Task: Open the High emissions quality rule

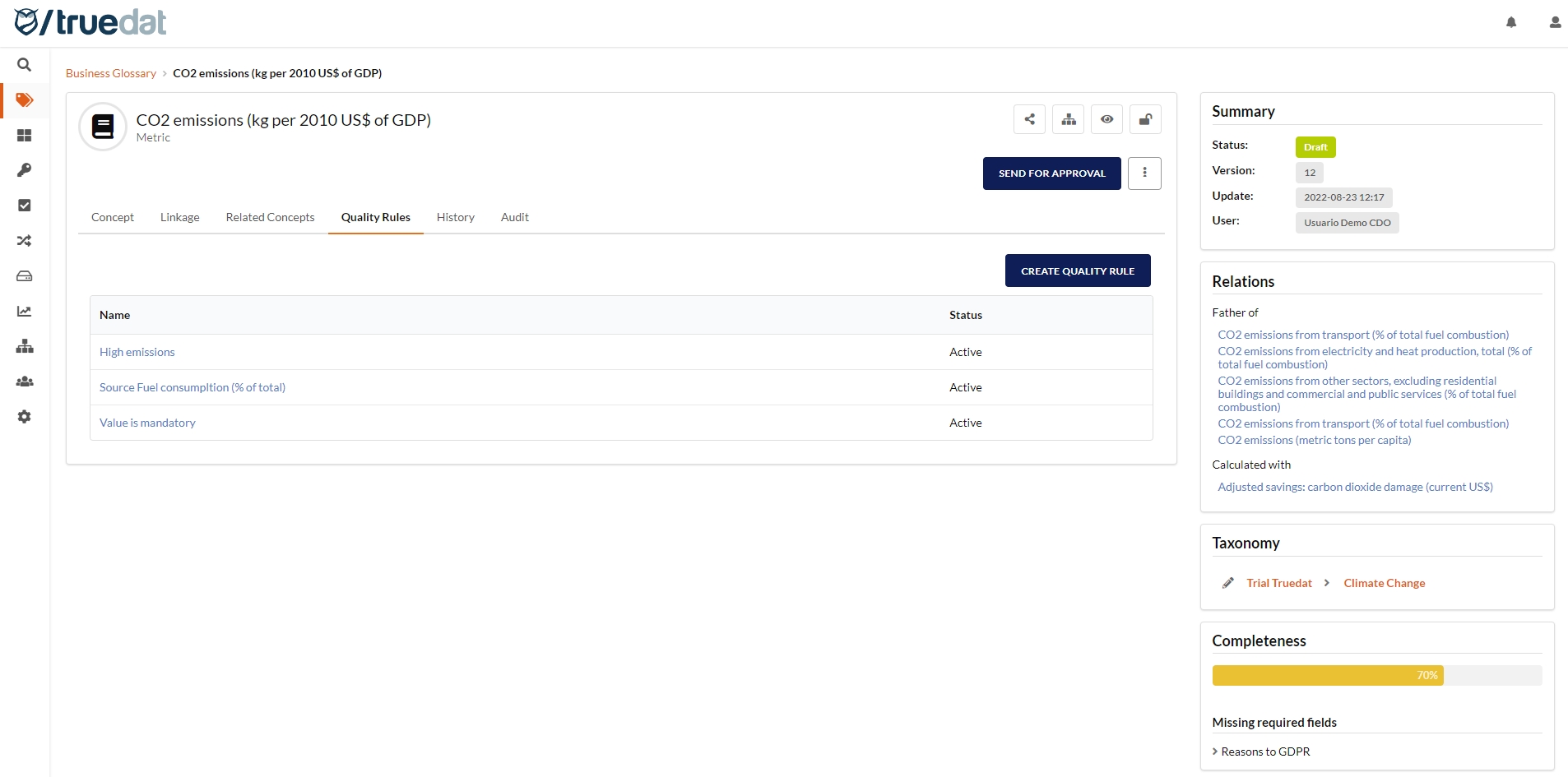Action: point(137,352)
